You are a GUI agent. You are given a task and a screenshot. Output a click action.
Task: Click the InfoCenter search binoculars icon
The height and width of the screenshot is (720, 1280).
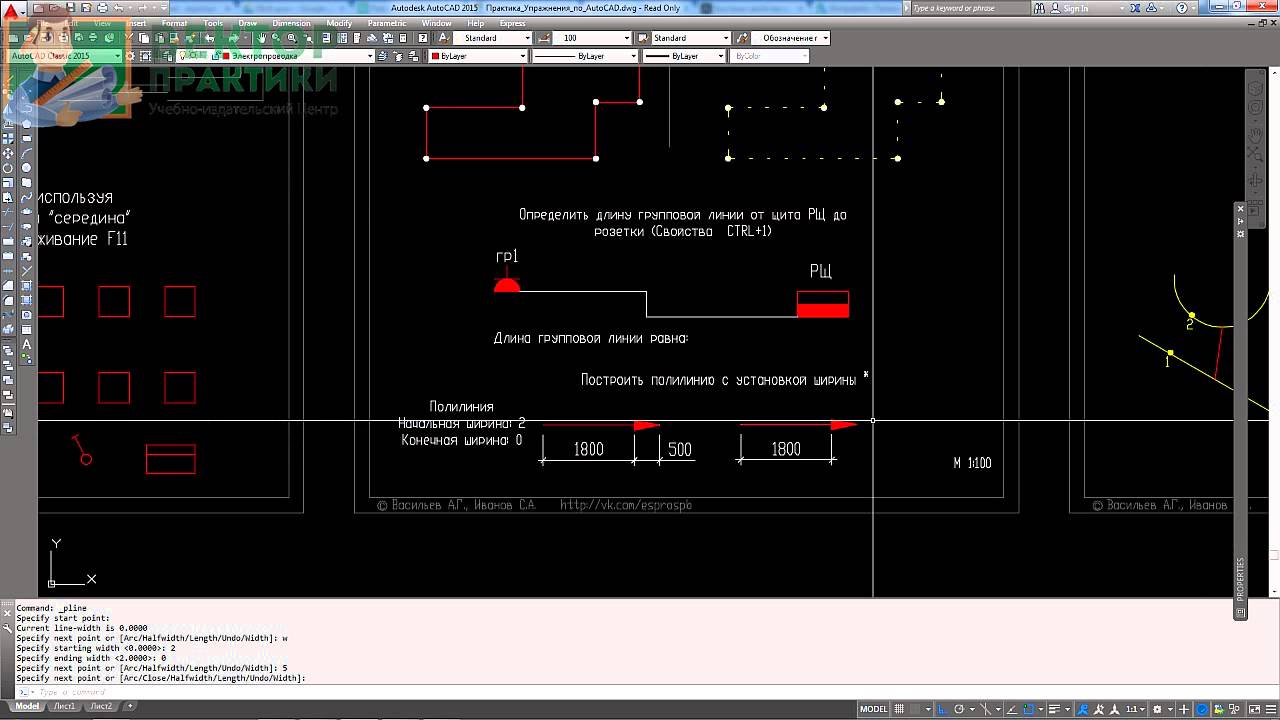click(1038, 8)
